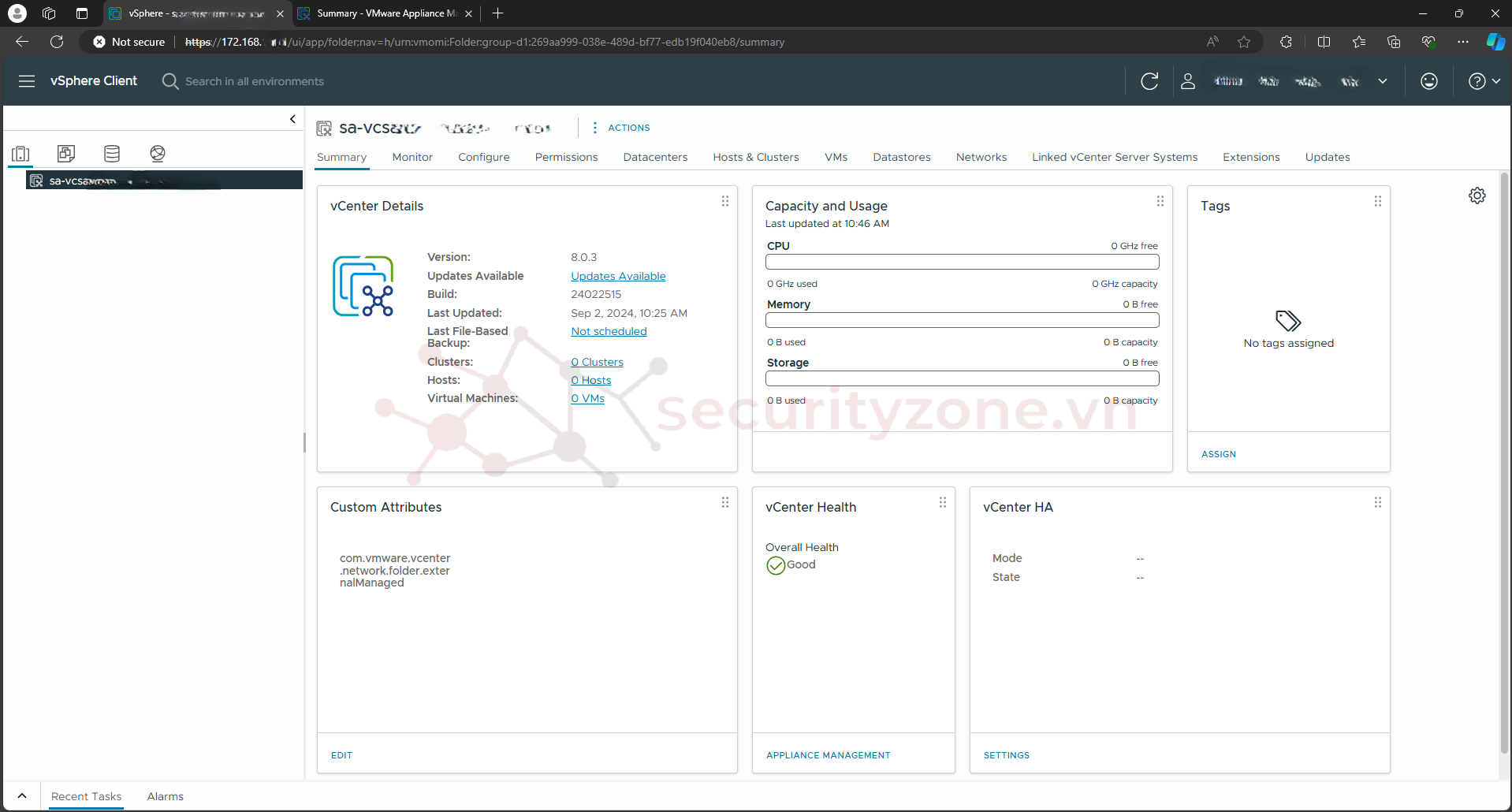The image size is (1512, 812).
Task: Click the vCenter HA card drag handle
Action: click(1378, 502)
